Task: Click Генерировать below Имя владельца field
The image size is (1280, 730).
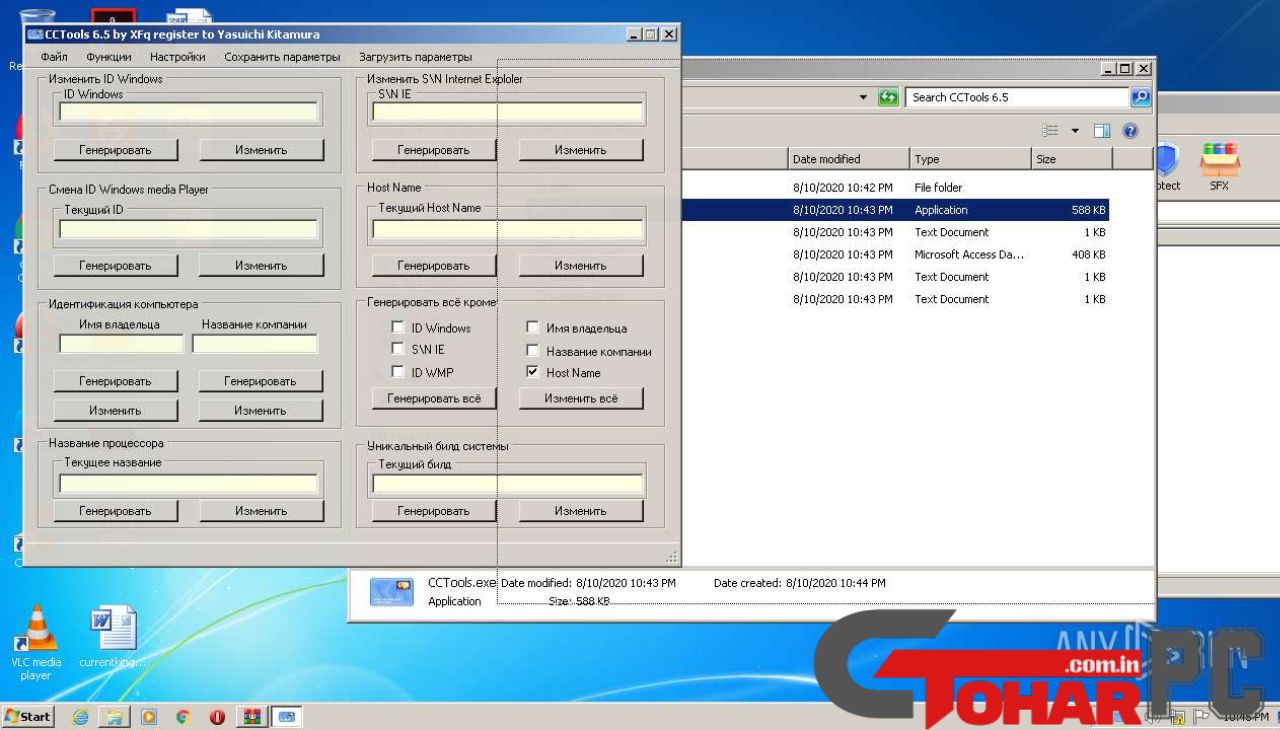Action: click(x=115, y=381)
